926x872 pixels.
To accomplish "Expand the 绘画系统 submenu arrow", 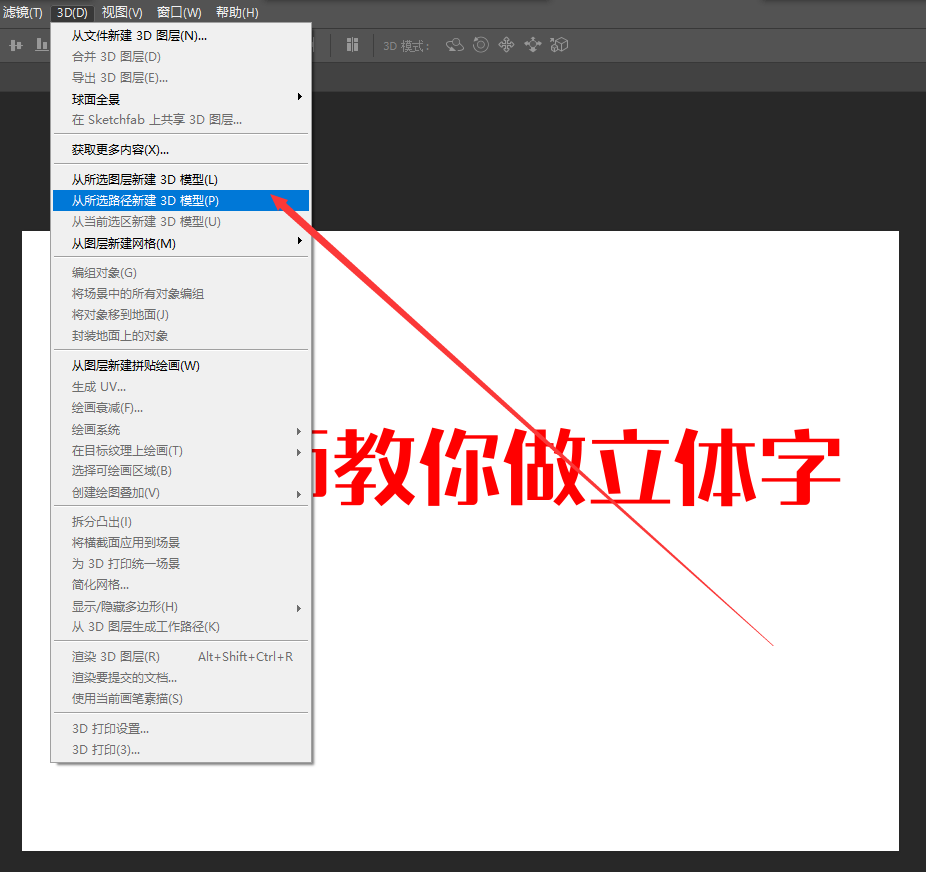I will click(299, 432).
